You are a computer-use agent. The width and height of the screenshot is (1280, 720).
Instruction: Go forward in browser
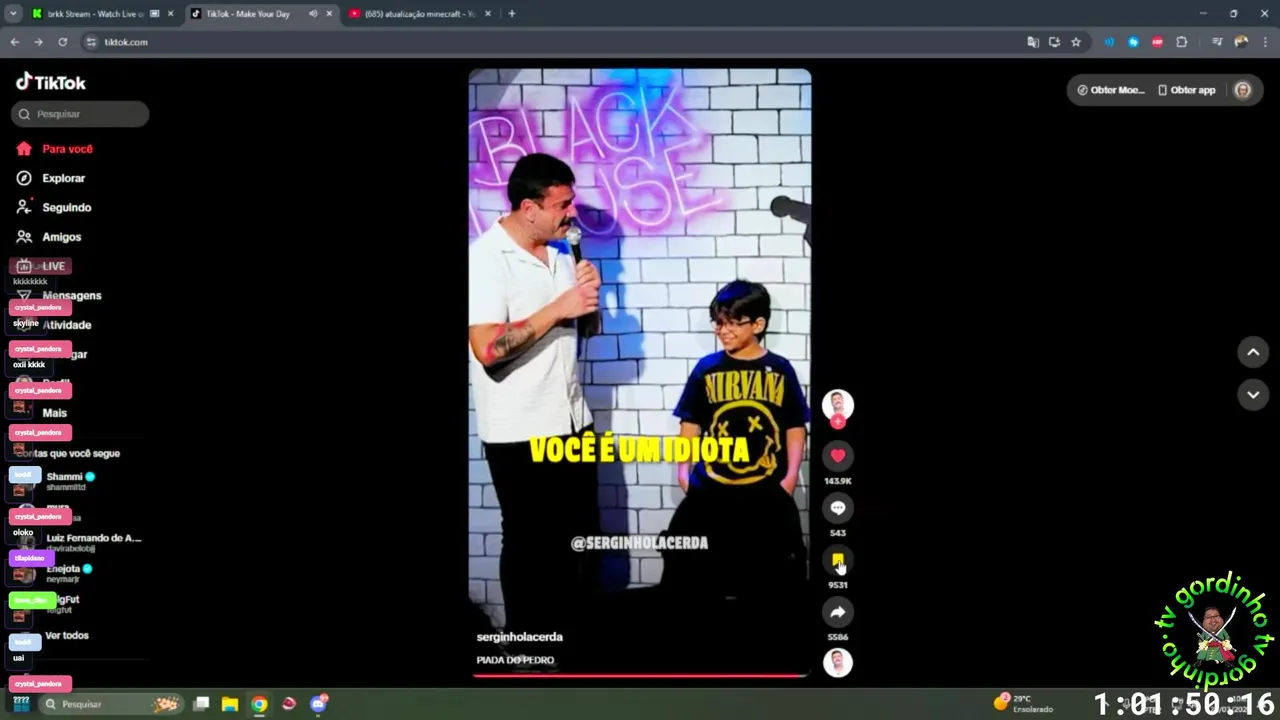38,42
